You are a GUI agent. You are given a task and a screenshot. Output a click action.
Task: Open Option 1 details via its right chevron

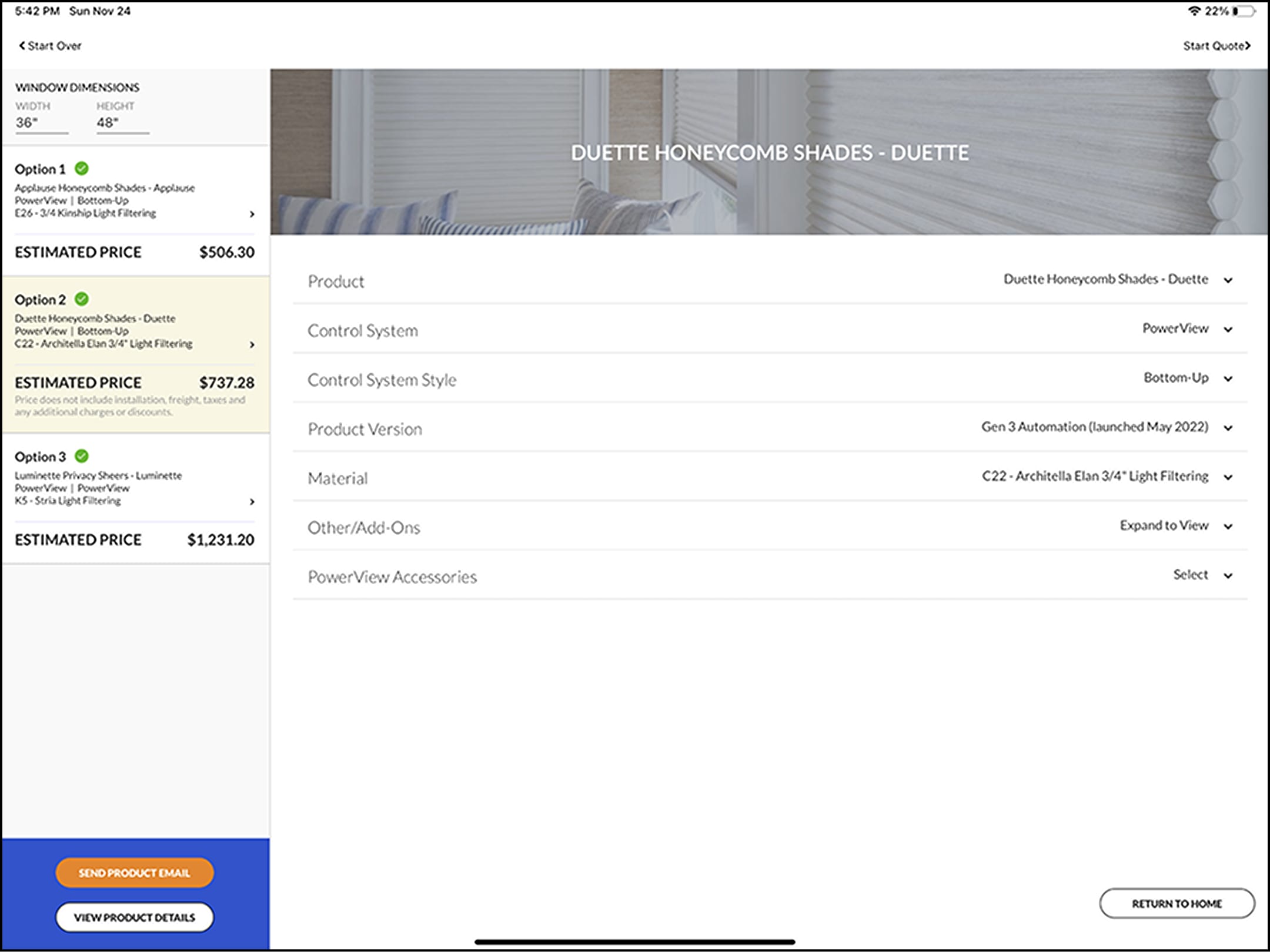point(252,214)
